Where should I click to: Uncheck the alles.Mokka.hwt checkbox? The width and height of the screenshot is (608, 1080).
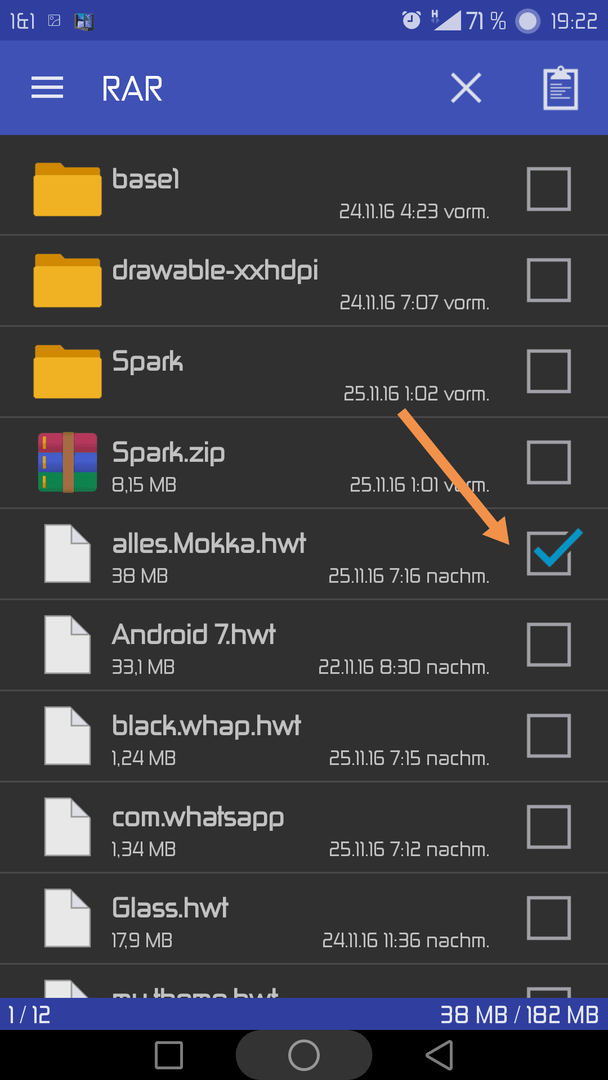coord(549,553)
